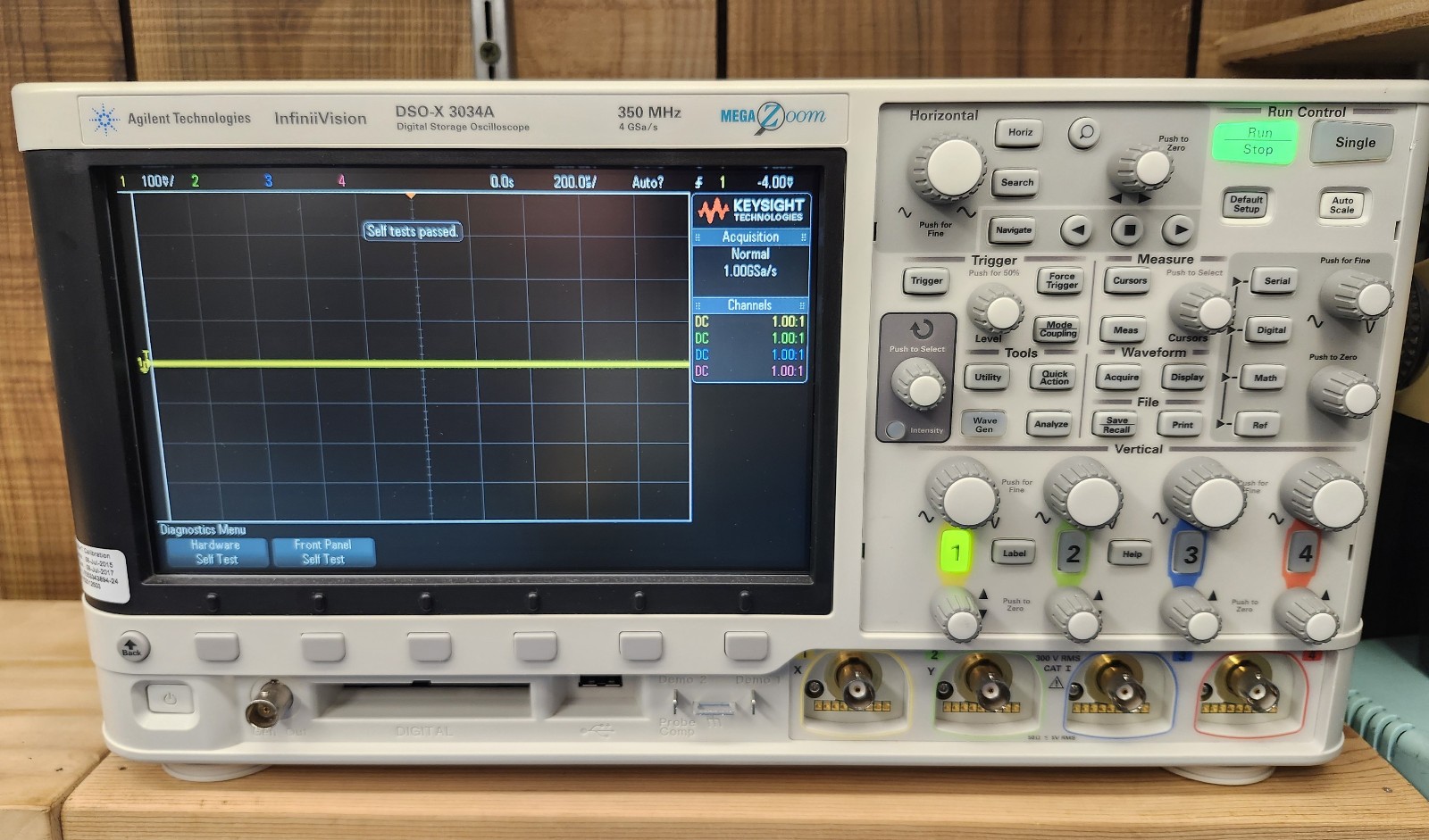Toggle the Digital channels key
Screen dimensions: 1429x840
tap(1271, 330)
